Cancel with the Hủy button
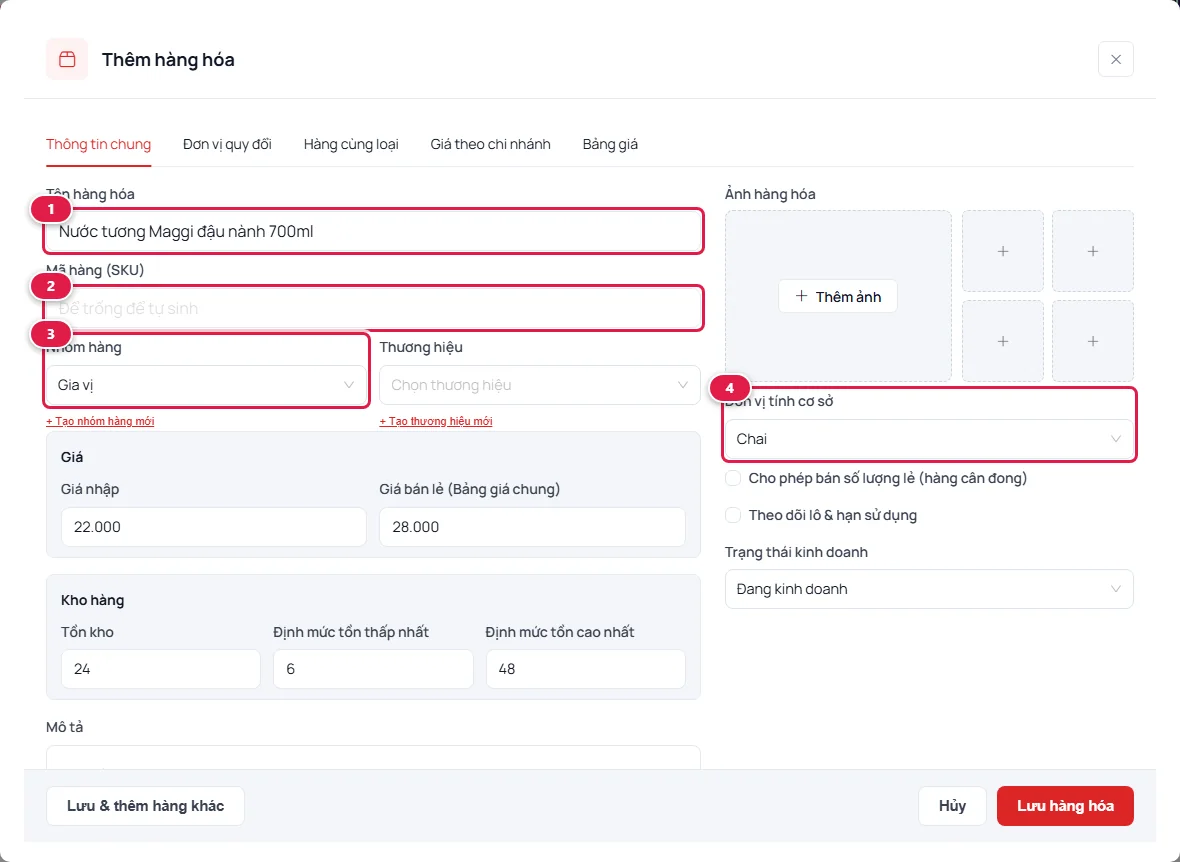This screenshot has height=862, width=1180. tap(952, 806)
